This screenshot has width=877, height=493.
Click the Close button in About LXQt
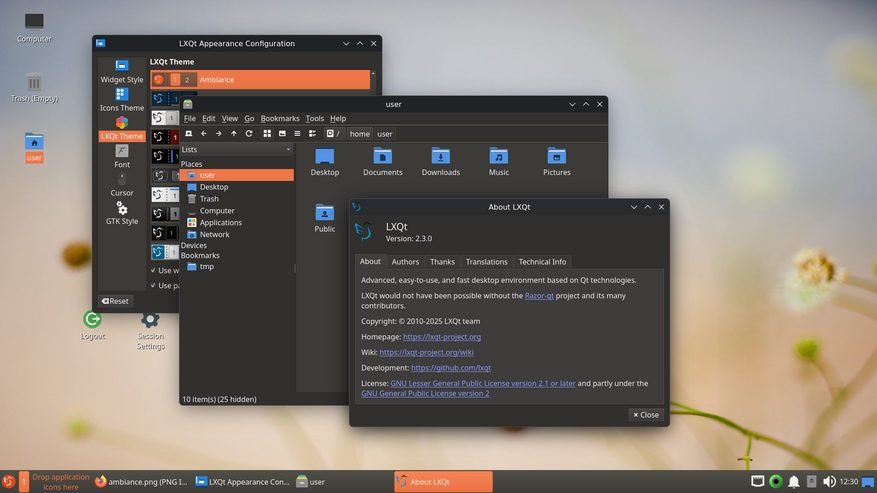(645, 414)
